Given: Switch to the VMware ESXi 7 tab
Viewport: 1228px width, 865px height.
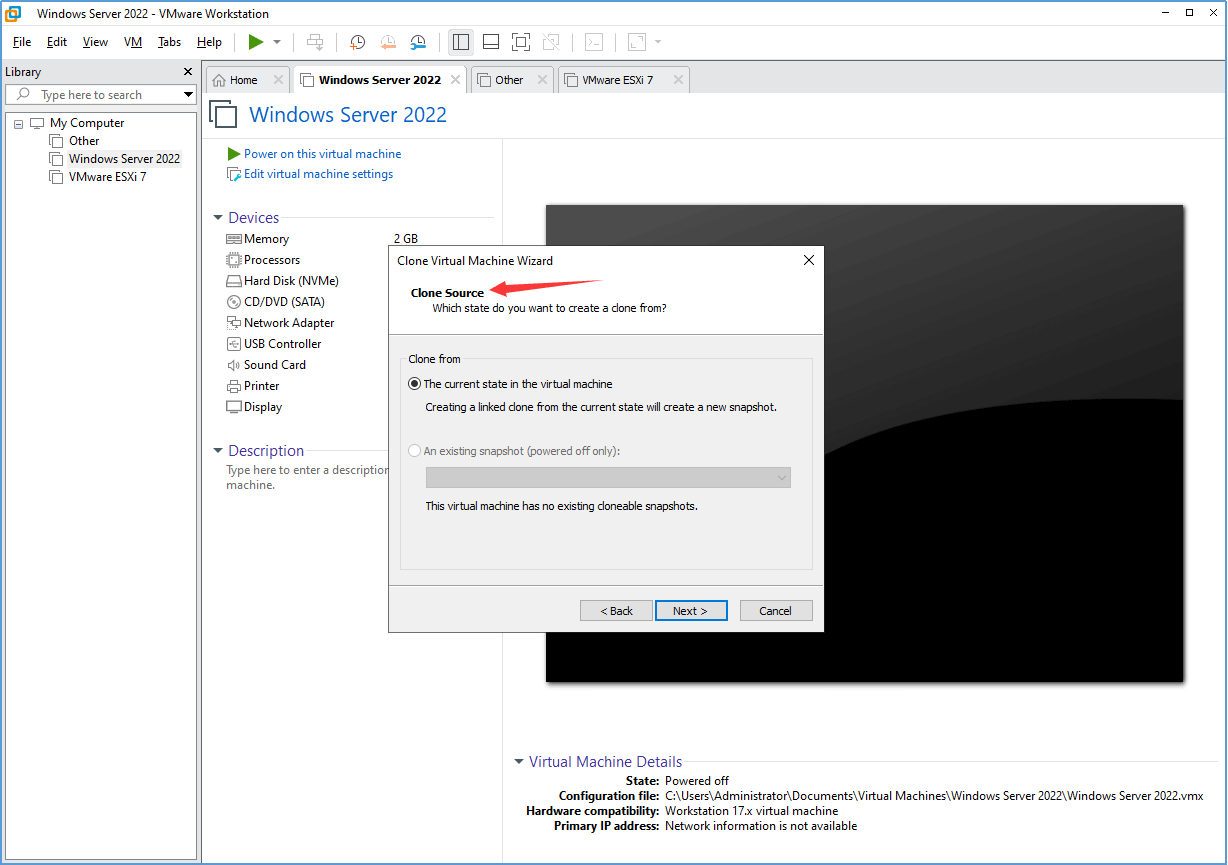Looking at the screenshot, I should [x=617, y=80].
